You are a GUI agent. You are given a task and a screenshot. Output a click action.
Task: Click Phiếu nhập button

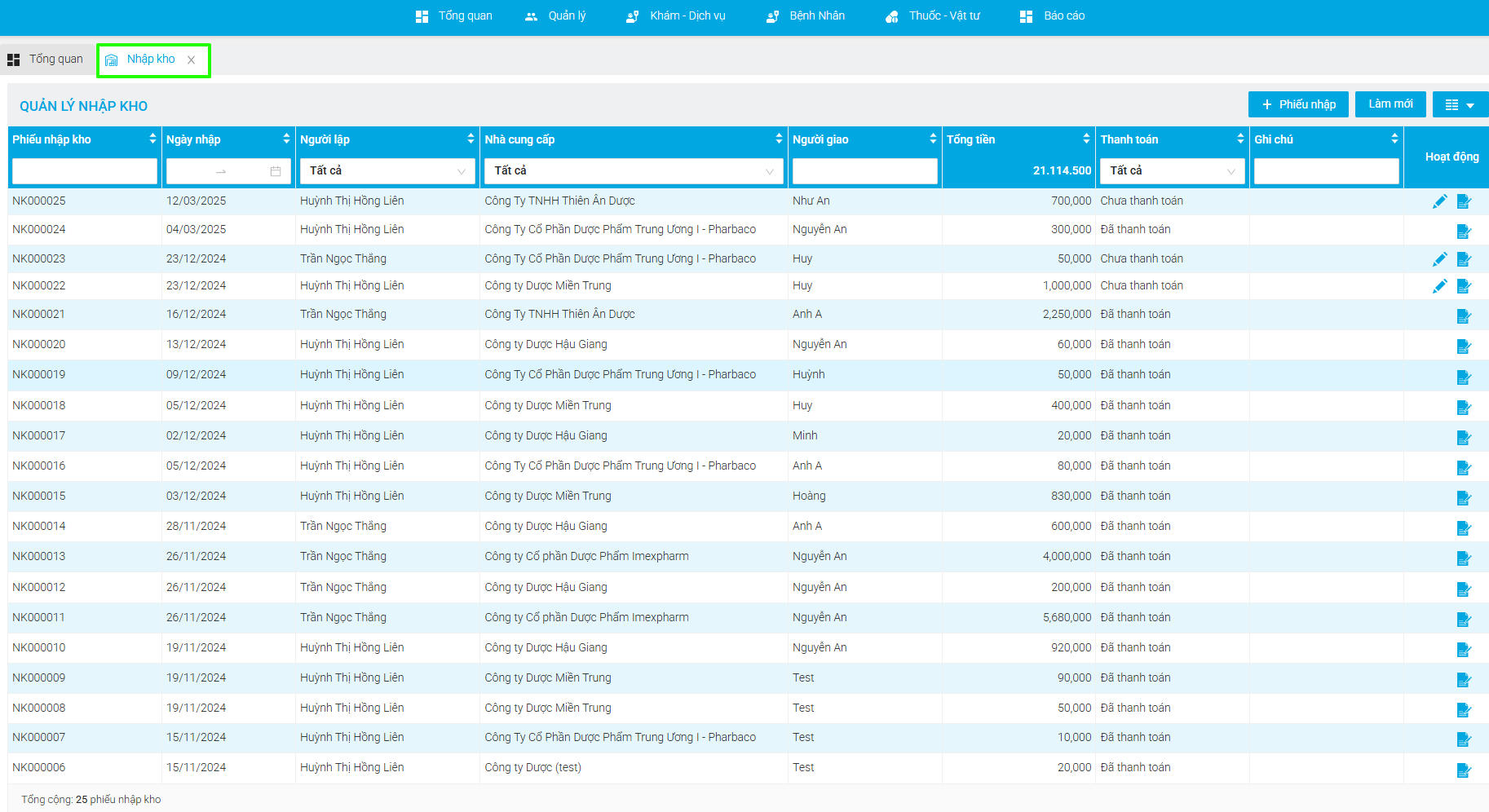coord(1298,104)
